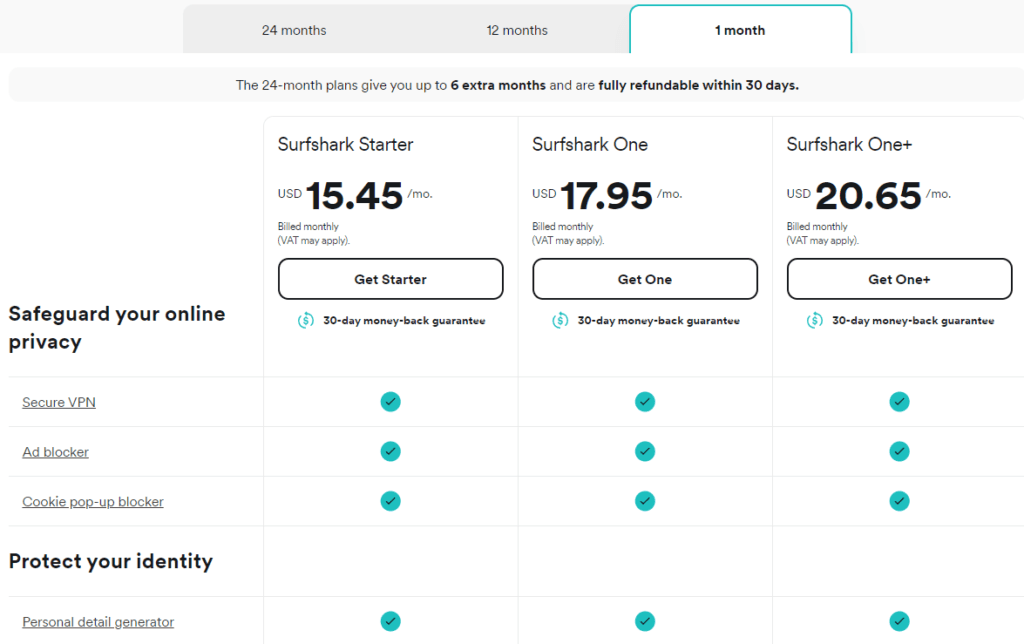The height and width of the screenshot is (644, 1024).
Task: Click Cookie pop-up blocker checkmark under Surfshark One
Action: coord(645,501)
